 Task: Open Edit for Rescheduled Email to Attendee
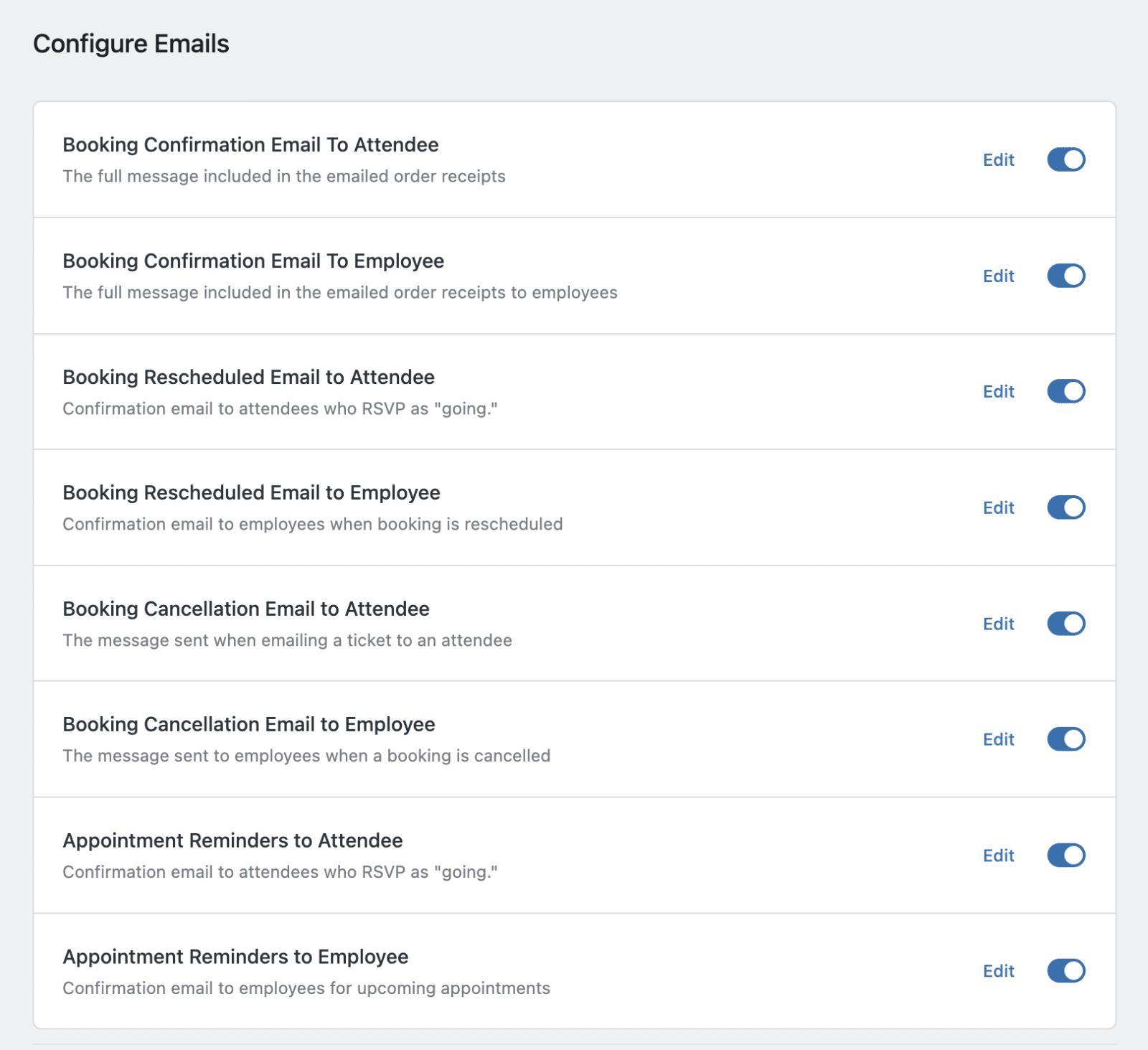[998, 391]
